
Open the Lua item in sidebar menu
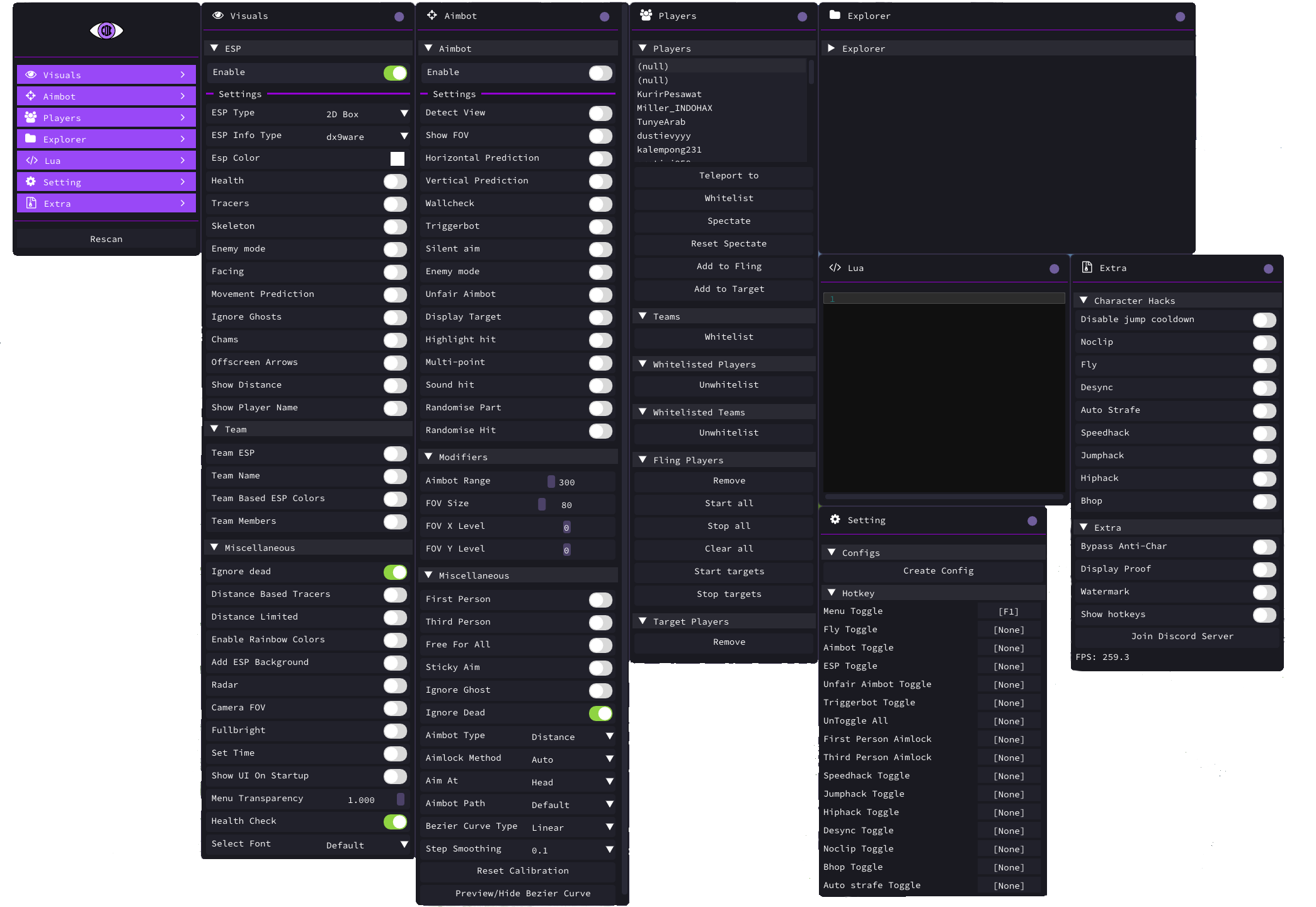pyautogui.click(x=106, y=161)
